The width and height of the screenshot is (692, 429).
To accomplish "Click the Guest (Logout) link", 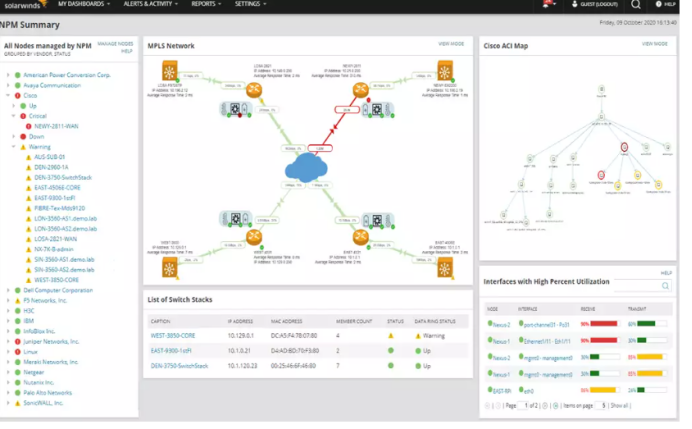I will click(595, 4).
